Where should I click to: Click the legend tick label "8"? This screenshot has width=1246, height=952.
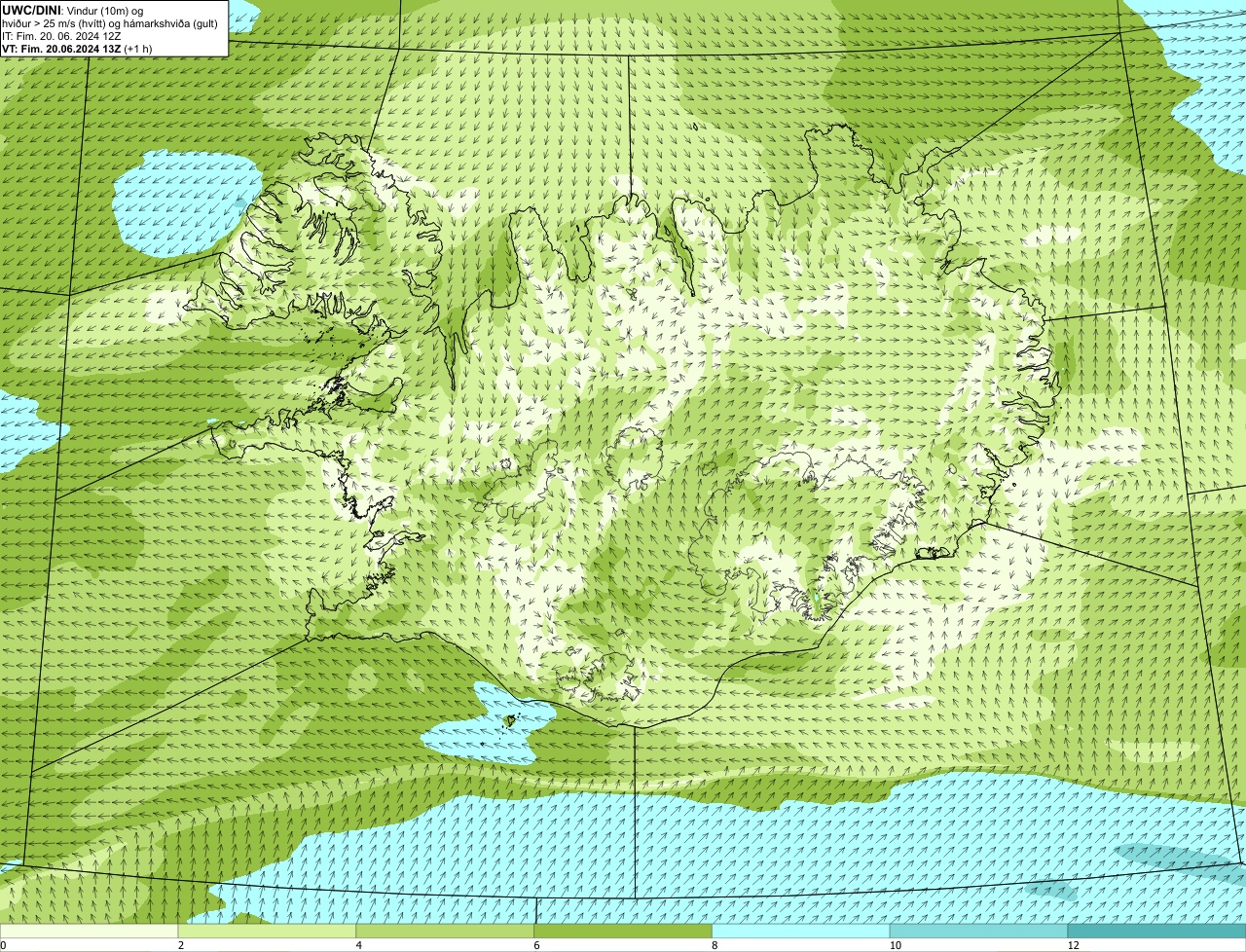point(714,945)
